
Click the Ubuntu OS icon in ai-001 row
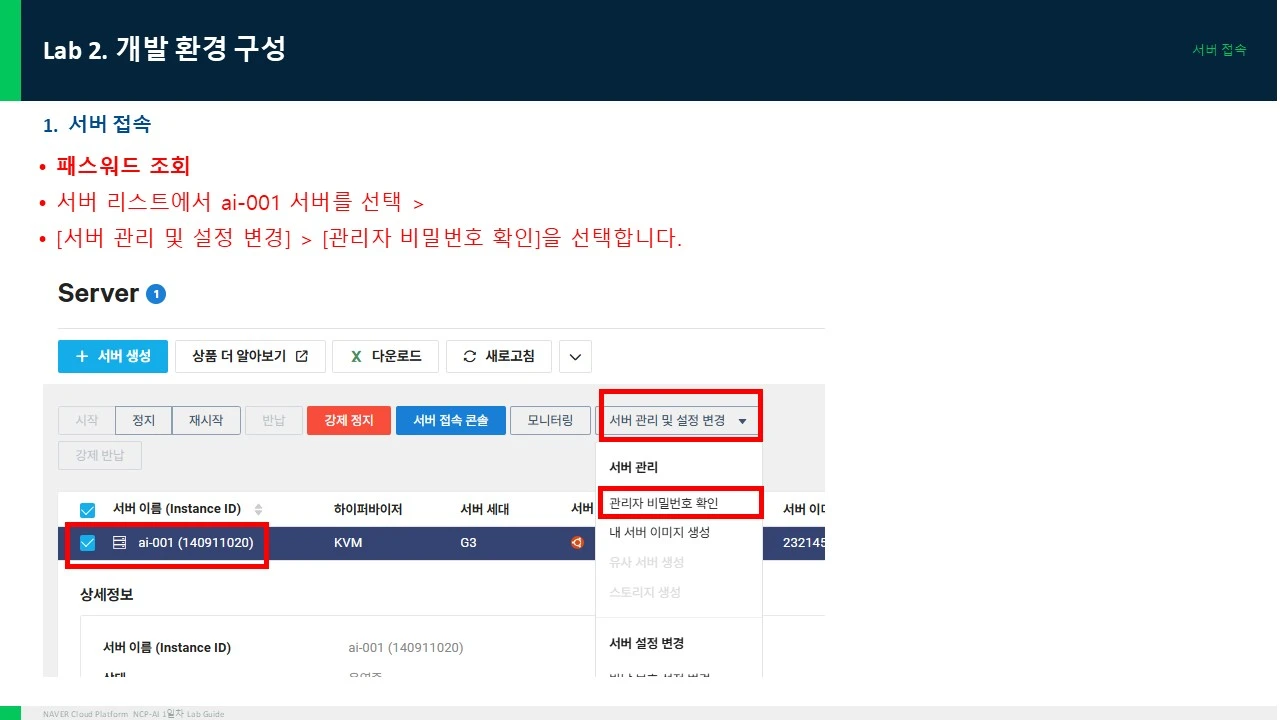point(577,543)
